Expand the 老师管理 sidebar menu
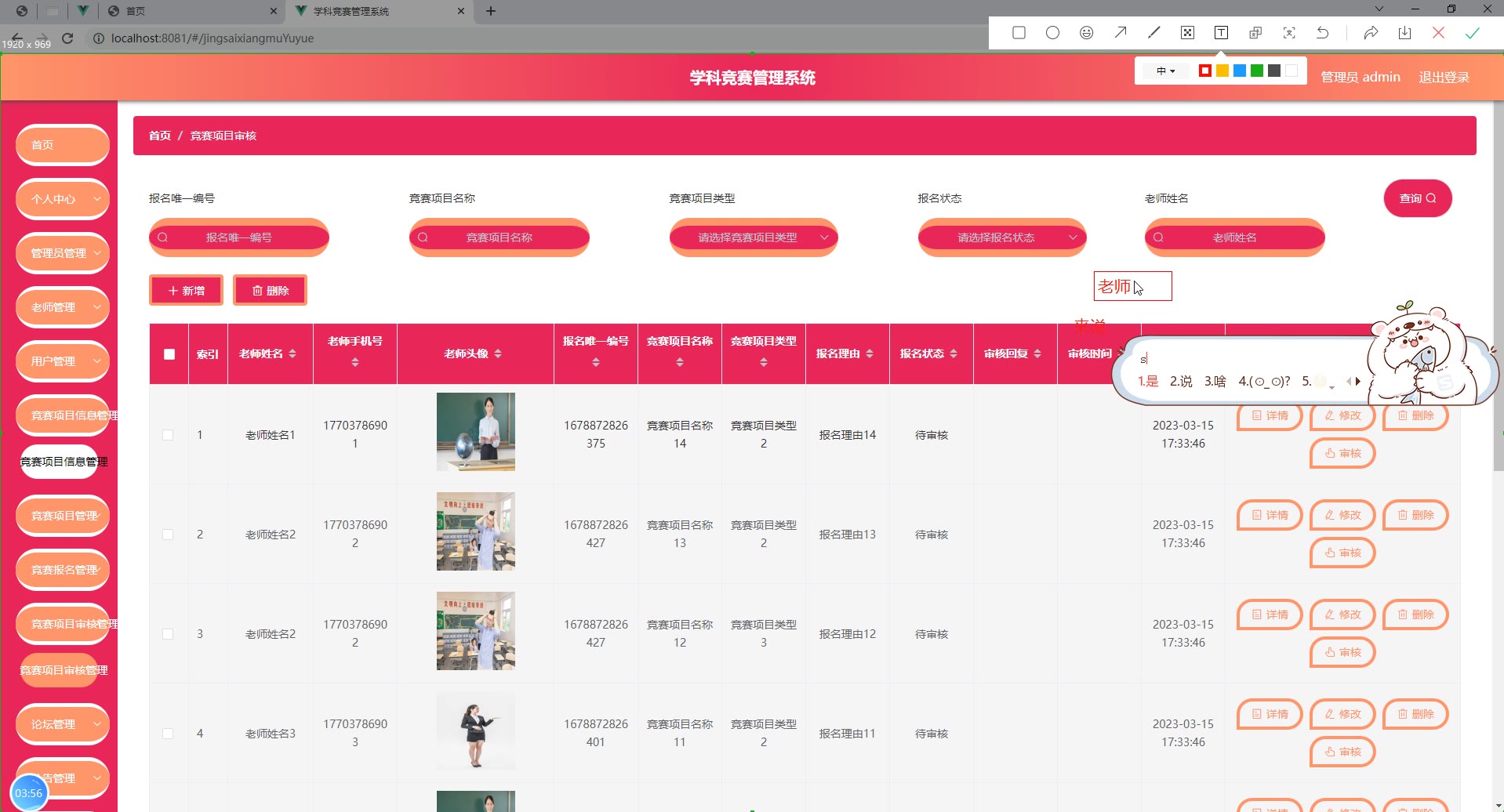The image size is (1504, 812). 63,307
